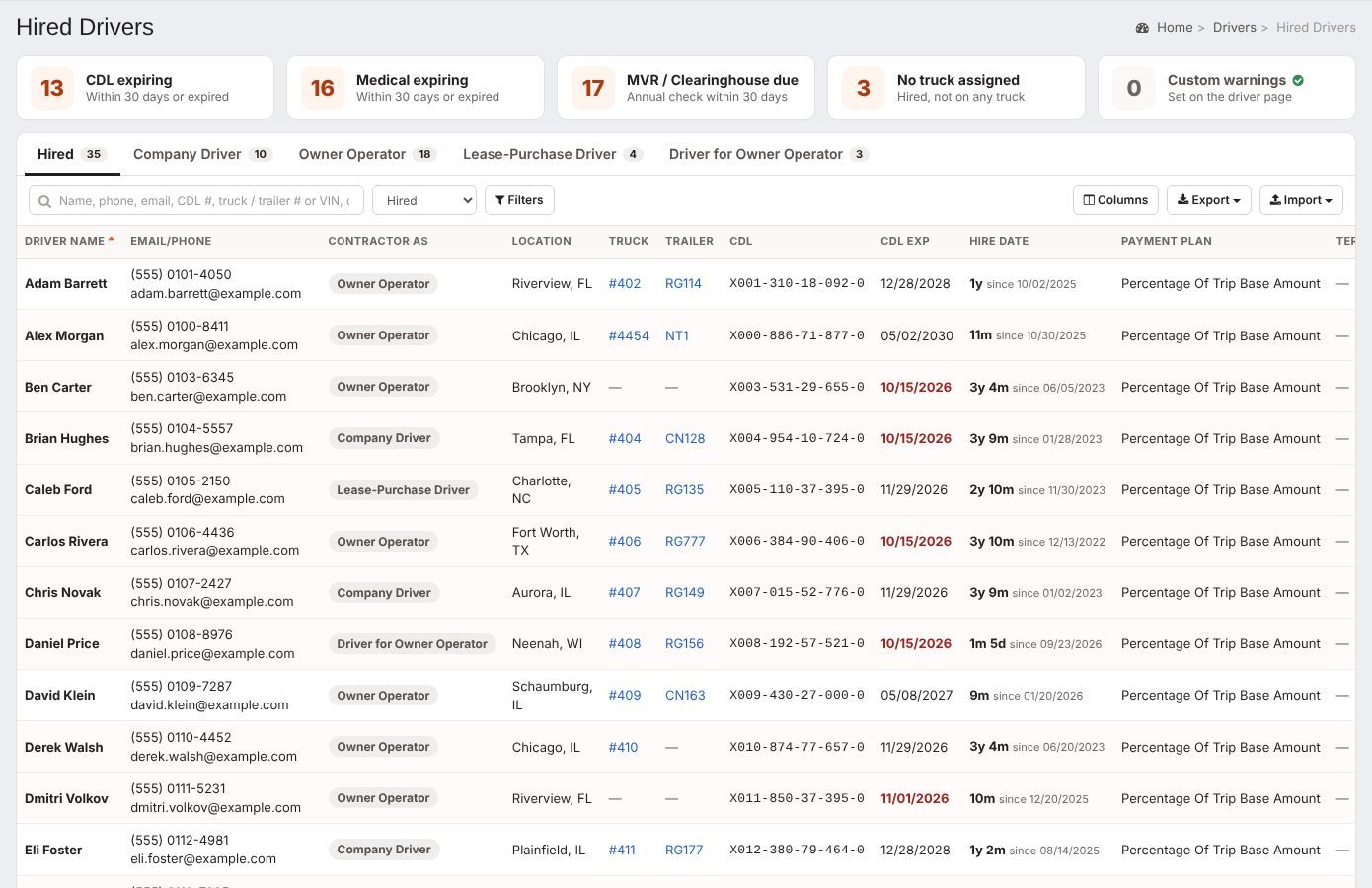Sort by HIRE DATE column header
Viewport: 1372px width, 888px height.
click(999, 241)
